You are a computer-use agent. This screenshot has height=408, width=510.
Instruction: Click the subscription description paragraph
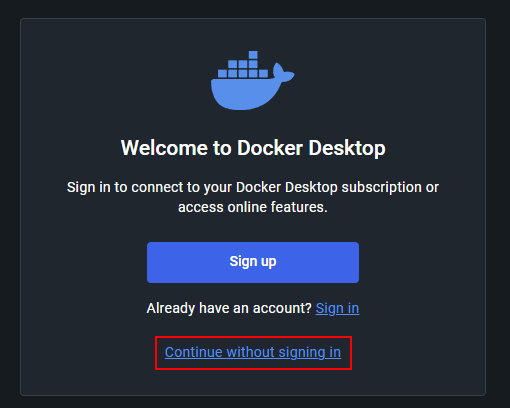[x=253, y=197]
